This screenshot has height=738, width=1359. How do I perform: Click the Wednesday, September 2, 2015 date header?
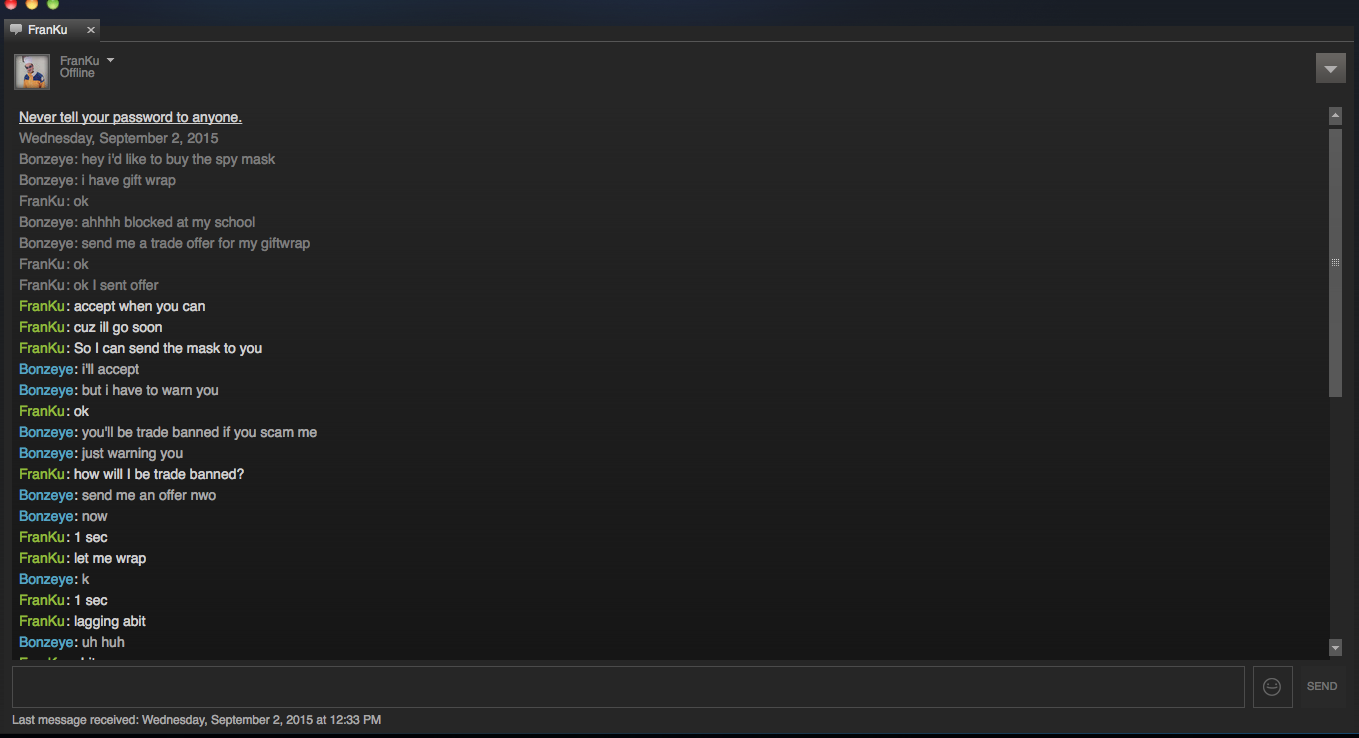(118, 138)
